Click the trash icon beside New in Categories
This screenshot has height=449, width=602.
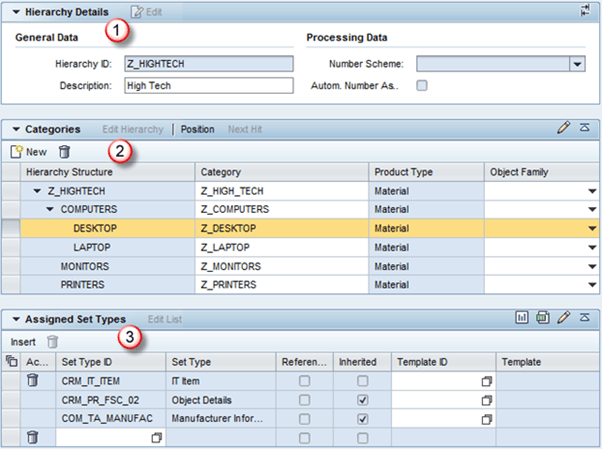(65, 151)
